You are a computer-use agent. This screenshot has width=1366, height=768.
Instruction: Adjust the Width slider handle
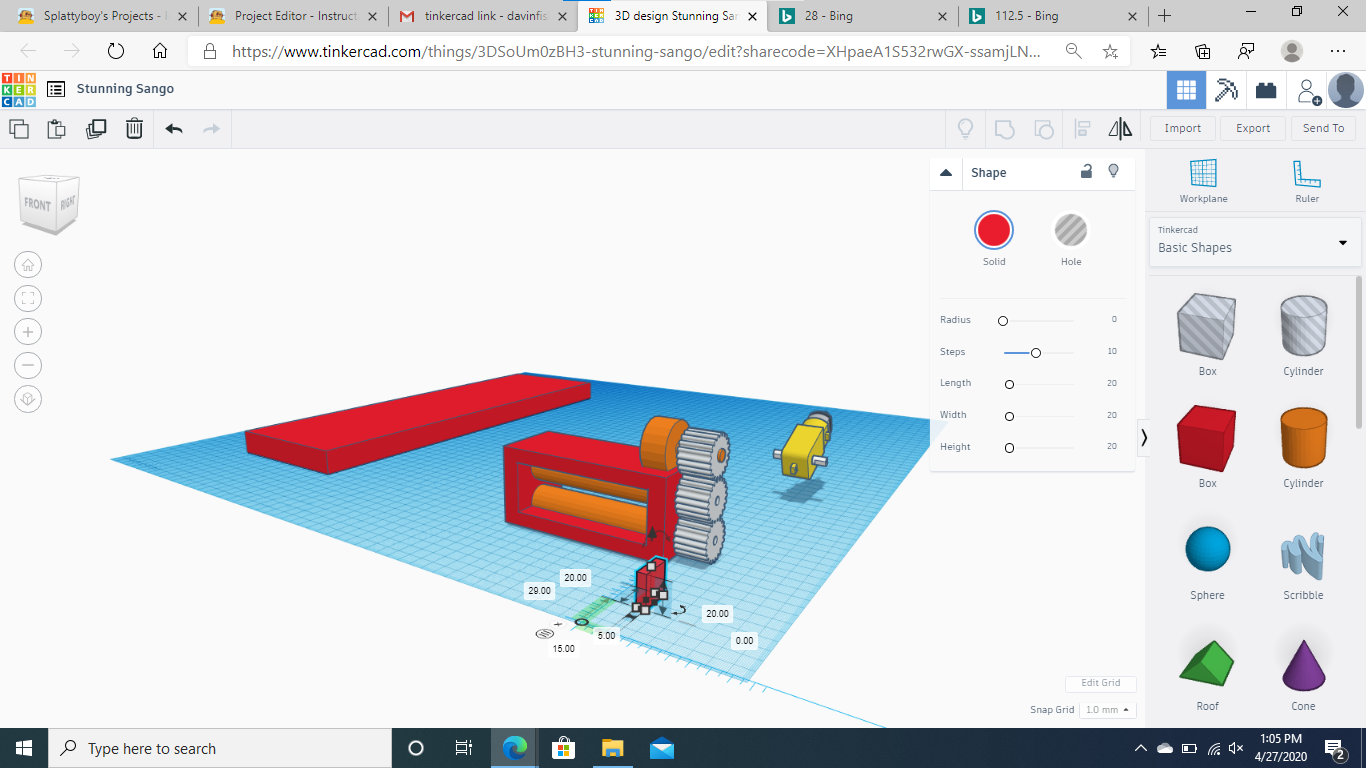tap(1009, 416)
